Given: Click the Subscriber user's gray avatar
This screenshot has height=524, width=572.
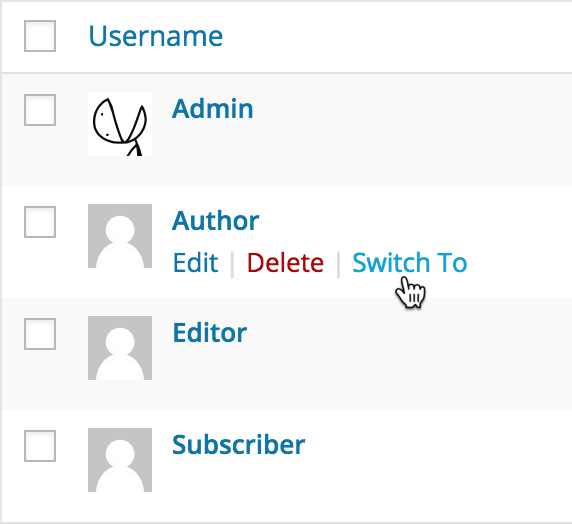Looking at the screenshot, I should tap(120, 460).
